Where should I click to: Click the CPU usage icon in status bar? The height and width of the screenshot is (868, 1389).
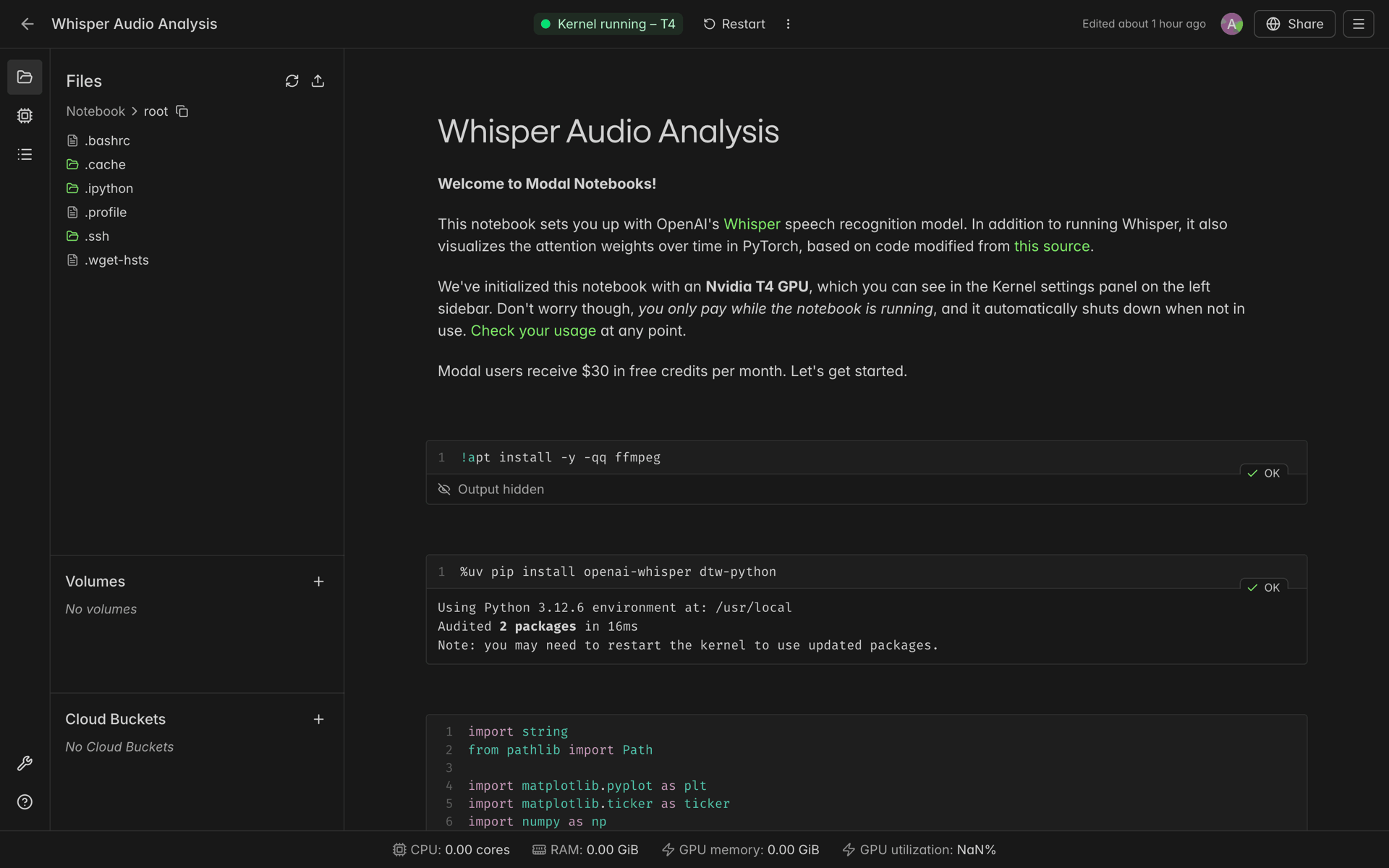(x=399, y=850)
